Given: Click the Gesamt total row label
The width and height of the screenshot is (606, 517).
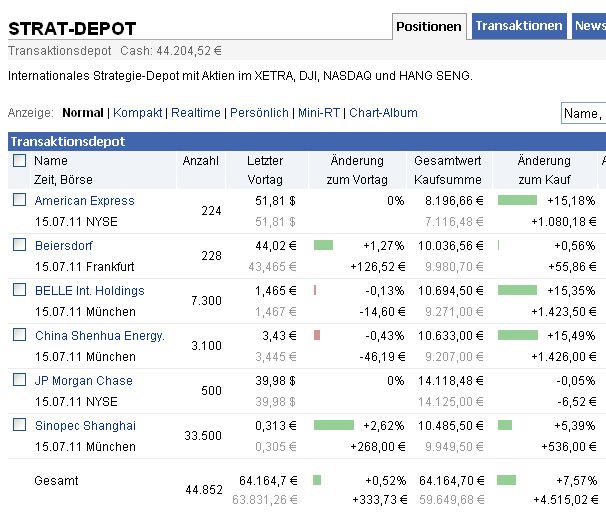Looking at the screenshot, I should [56, 481].
